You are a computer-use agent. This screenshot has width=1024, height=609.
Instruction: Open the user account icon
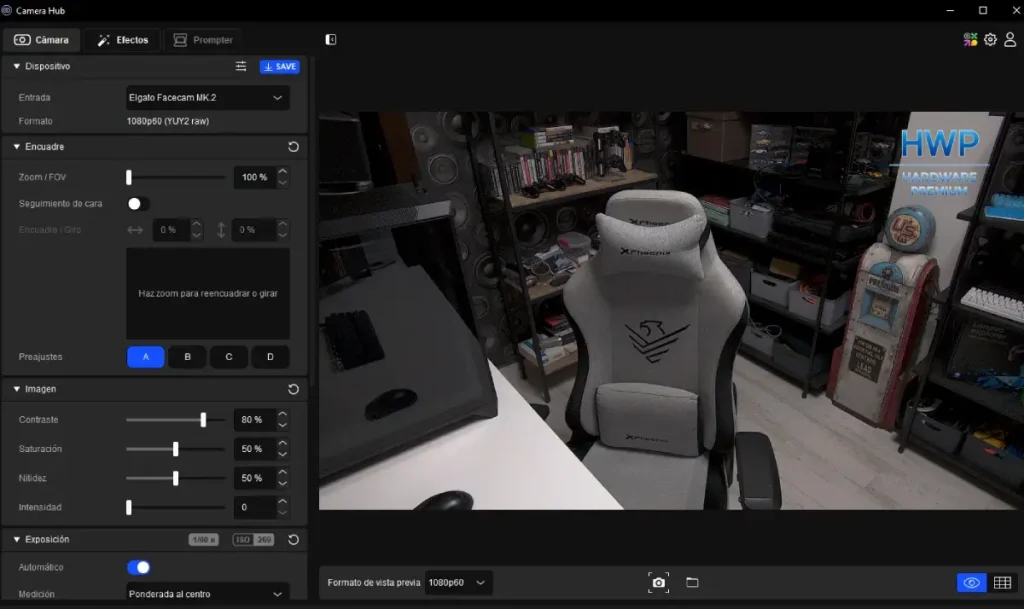point(1010,40)
